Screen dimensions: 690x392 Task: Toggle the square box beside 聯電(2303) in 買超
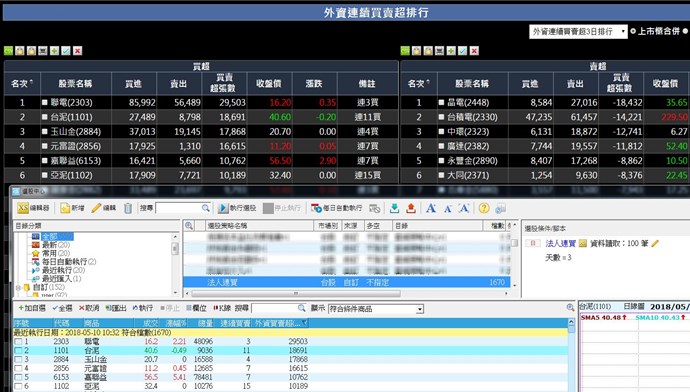point(44,103)
